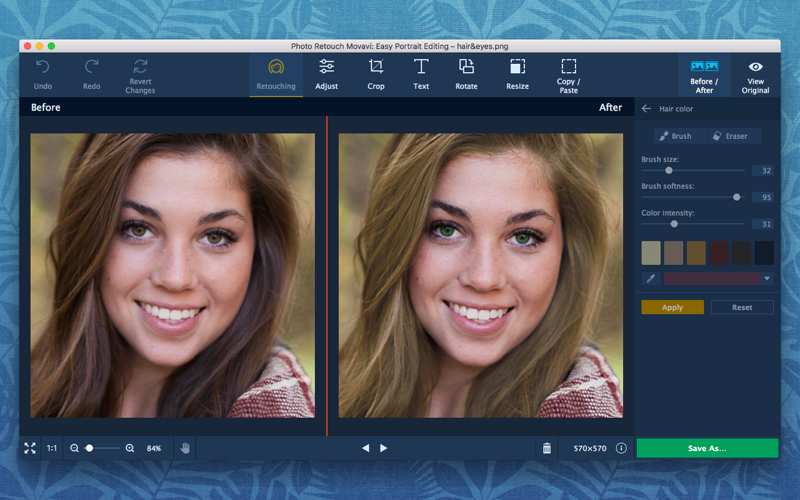Set zoom to 1:1

pos(52,448)
